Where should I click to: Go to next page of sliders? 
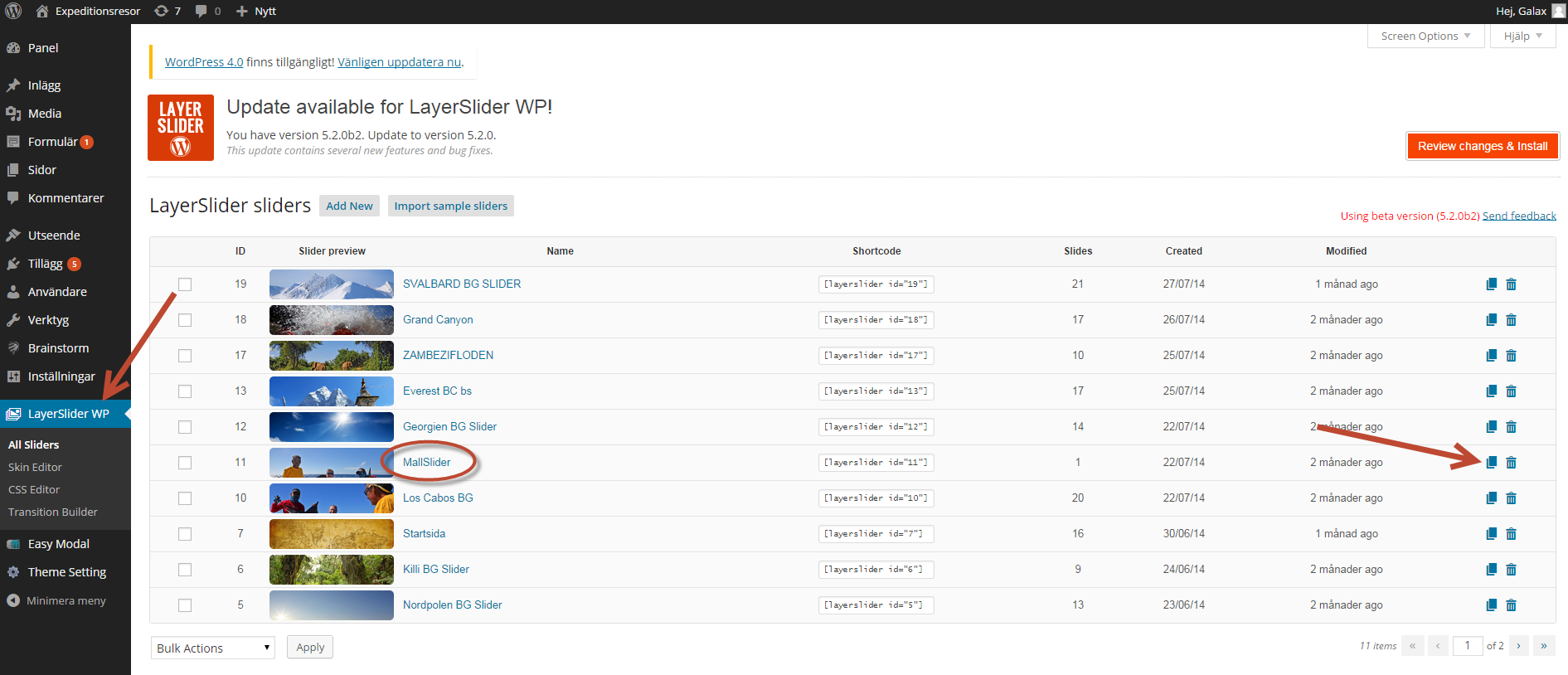1519,645
